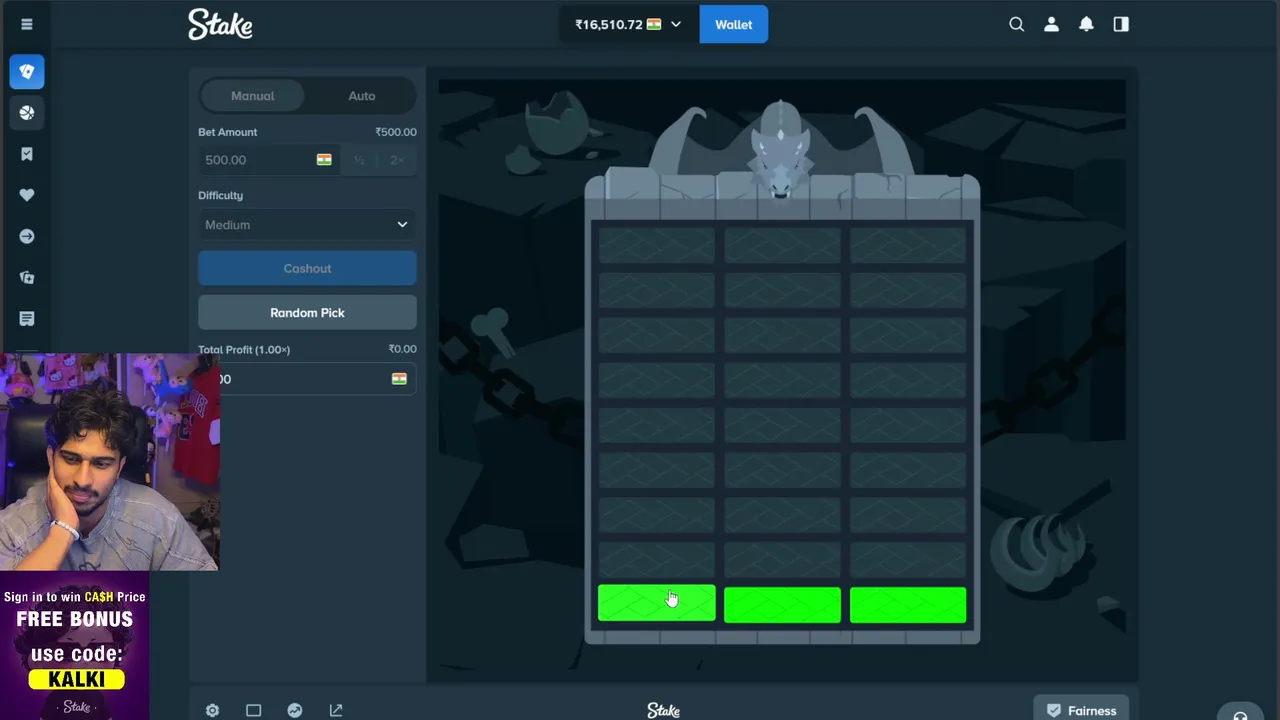The image size is (1280, 720).
Task: Click the Total Profit value field
Action: [307, 379]
